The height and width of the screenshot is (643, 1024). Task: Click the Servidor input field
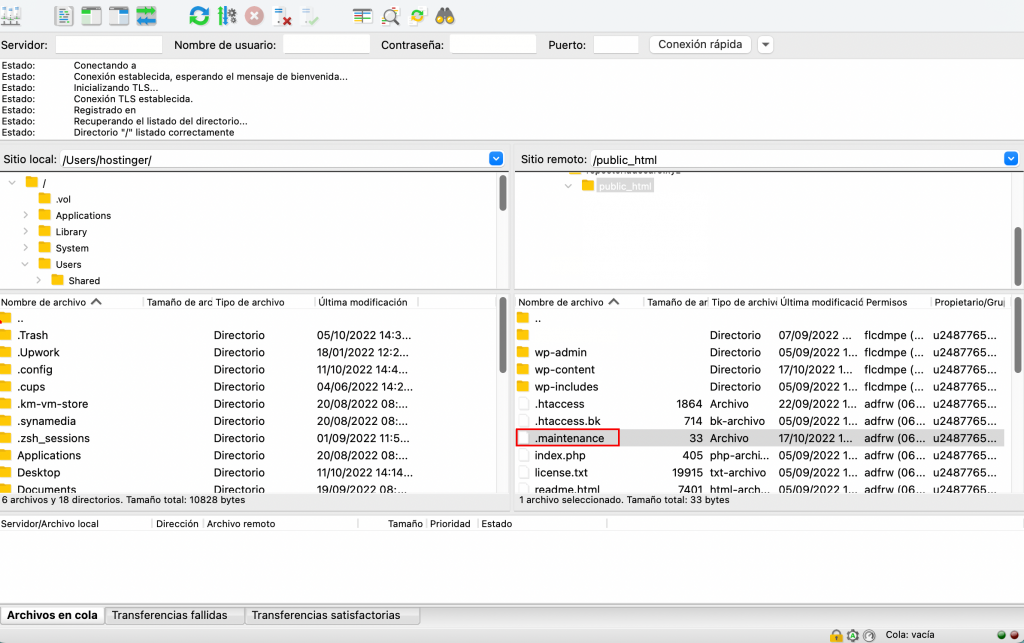click(x=109, y=44)
